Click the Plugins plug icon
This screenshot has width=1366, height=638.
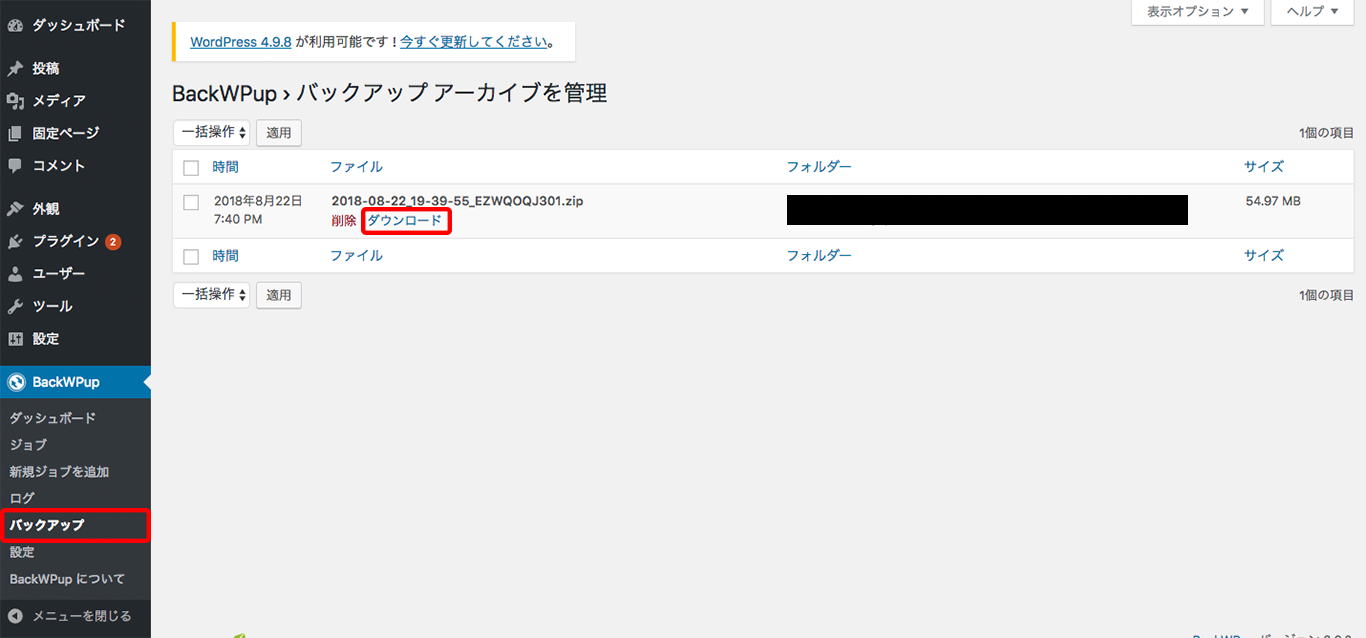click(x=15, y=242)
